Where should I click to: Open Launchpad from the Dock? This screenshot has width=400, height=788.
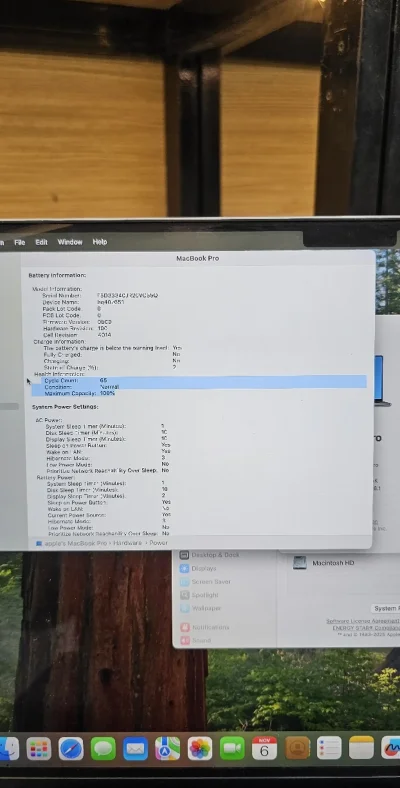point(39,749)
